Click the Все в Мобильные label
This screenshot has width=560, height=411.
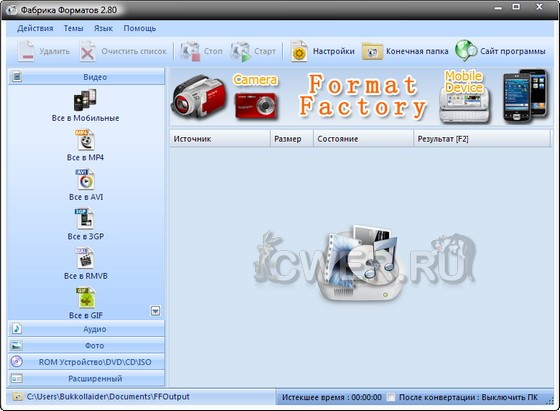coord(85,118)
